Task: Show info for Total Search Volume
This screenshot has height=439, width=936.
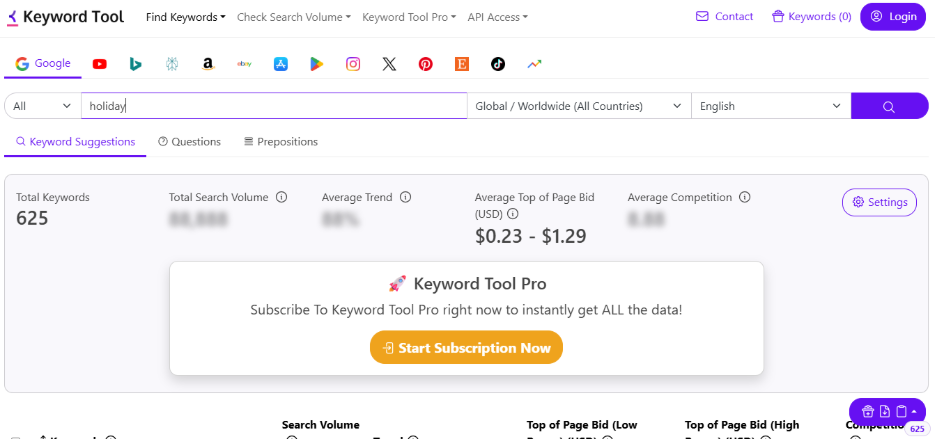Action: click(x=281, y=198)
